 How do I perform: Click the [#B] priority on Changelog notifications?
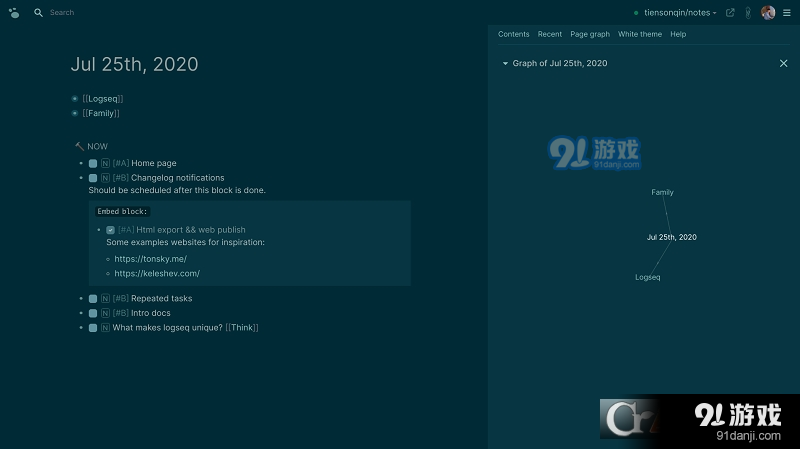[120, 178]
